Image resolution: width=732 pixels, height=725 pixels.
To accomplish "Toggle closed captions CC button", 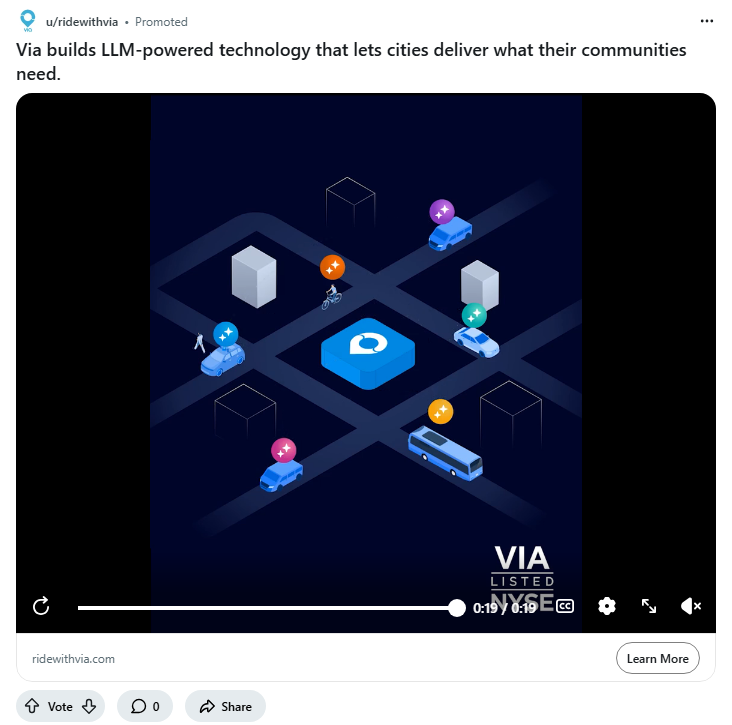I will pyautogui.click(x=565, y=606).
